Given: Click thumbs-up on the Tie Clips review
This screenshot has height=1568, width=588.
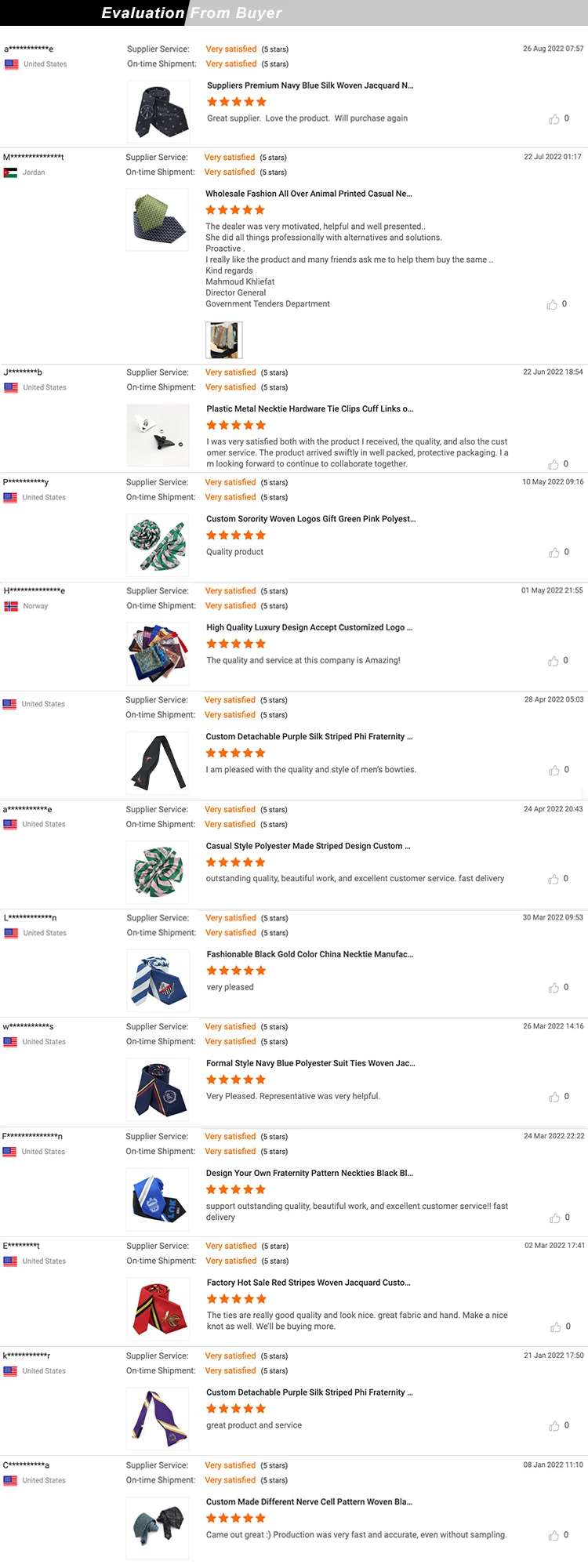Looking at the screenshot, I should (x=554, y=464).
